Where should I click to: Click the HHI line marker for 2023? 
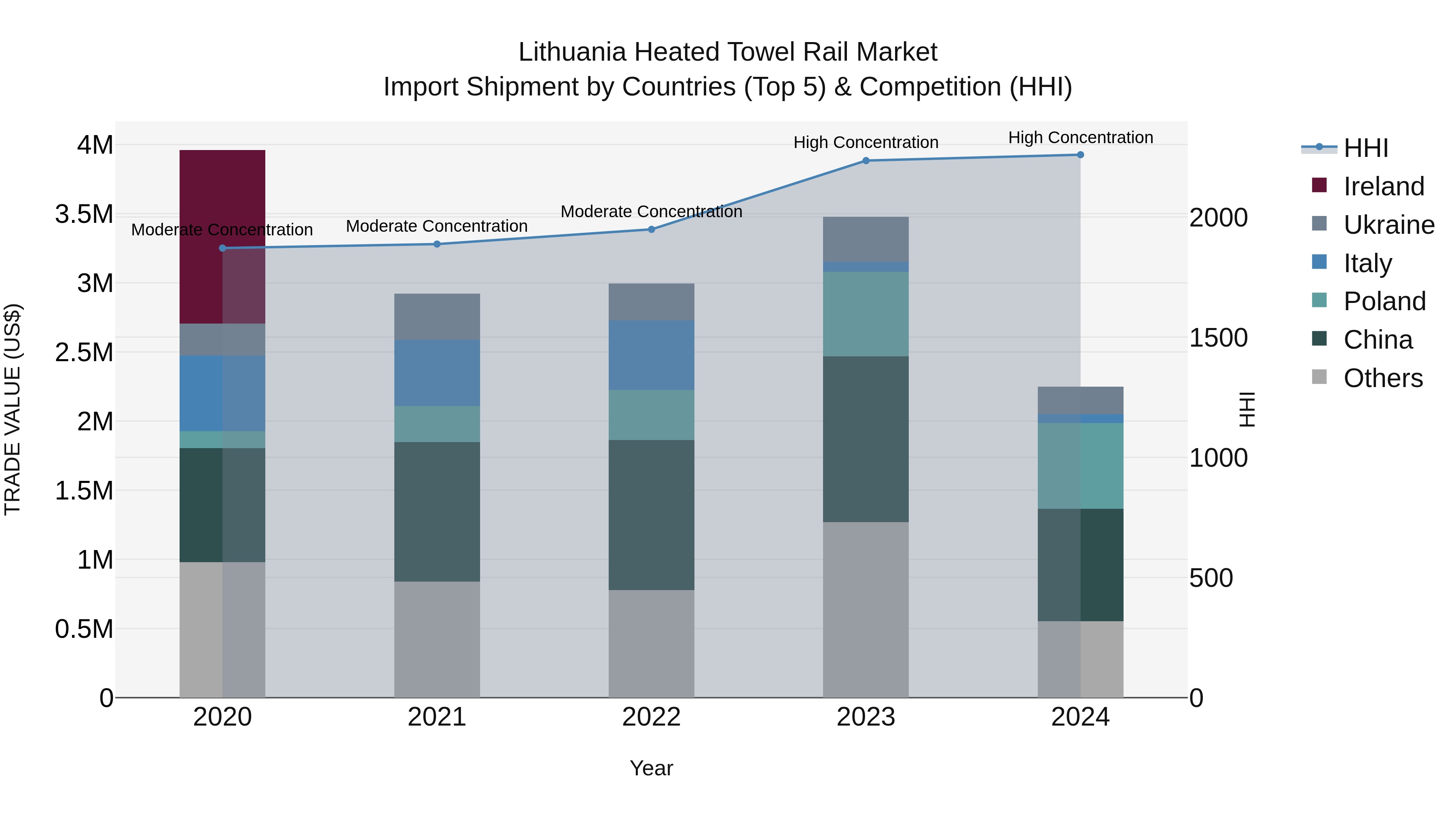click(866, 161)
